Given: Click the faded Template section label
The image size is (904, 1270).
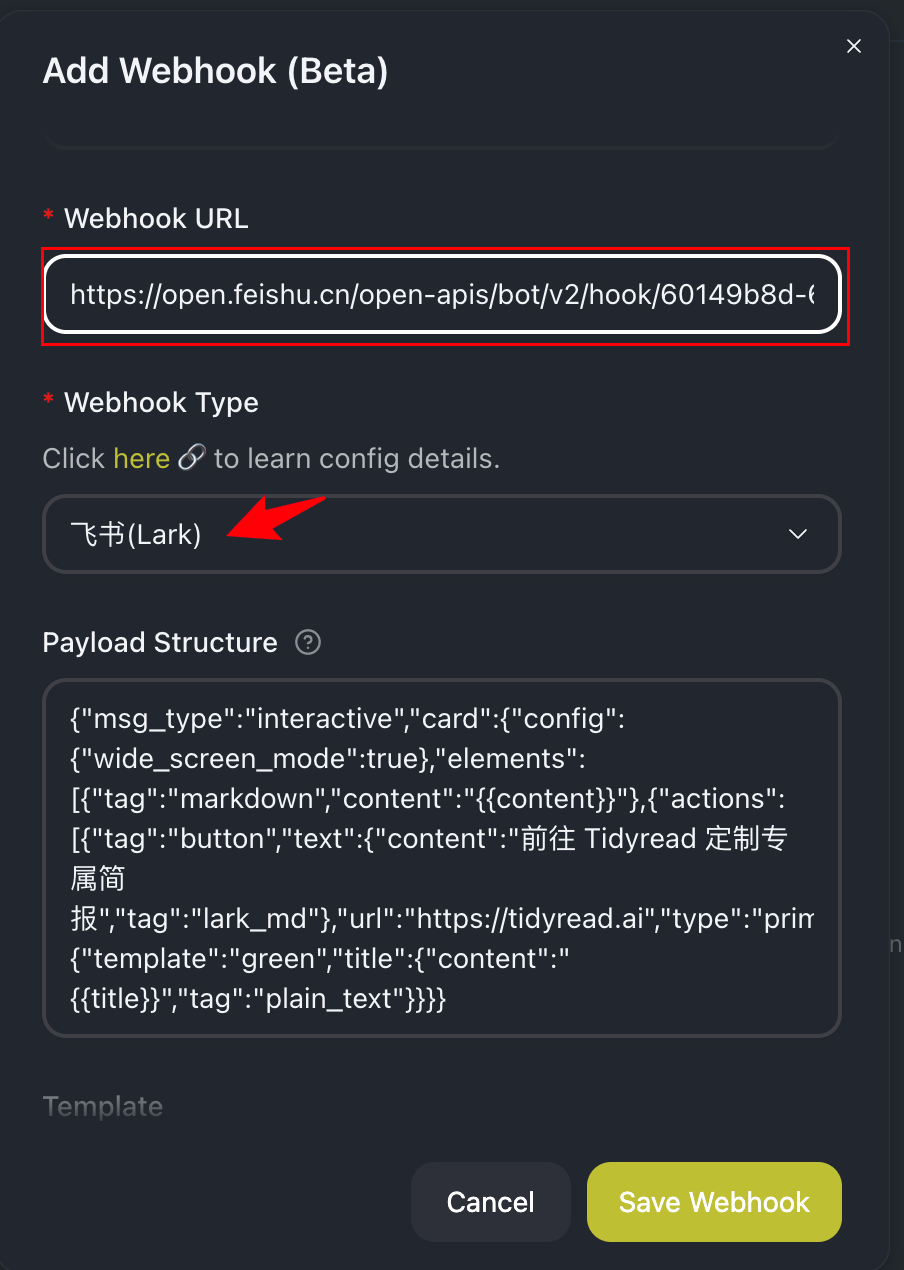Looking at the screenshot, I should 102,1106.
